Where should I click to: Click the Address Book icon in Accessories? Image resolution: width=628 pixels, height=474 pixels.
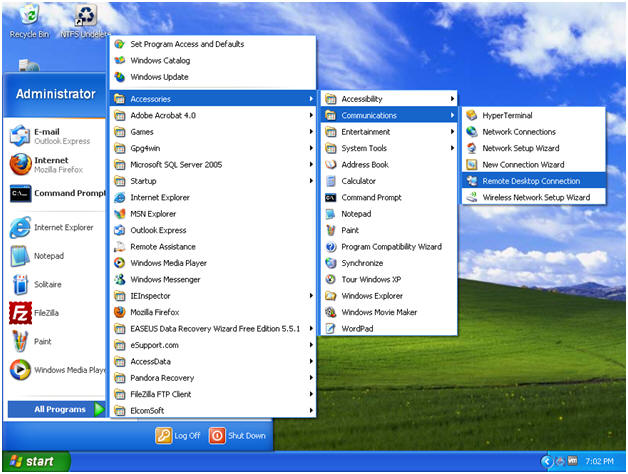[x=330, y=165]
